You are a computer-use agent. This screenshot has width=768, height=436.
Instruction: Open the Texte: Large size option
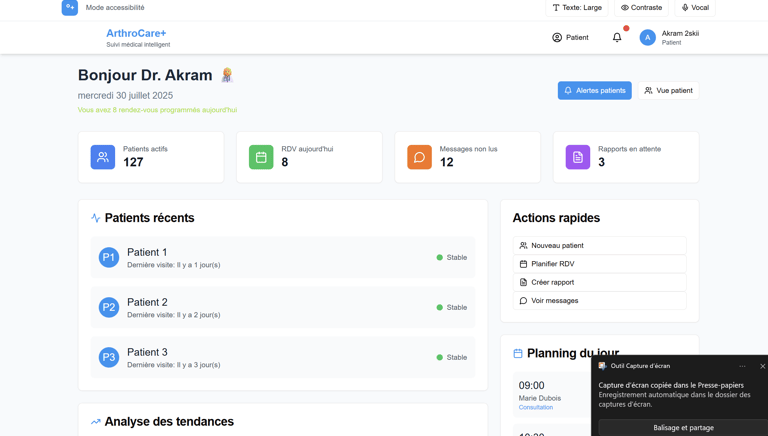[577, 8]
